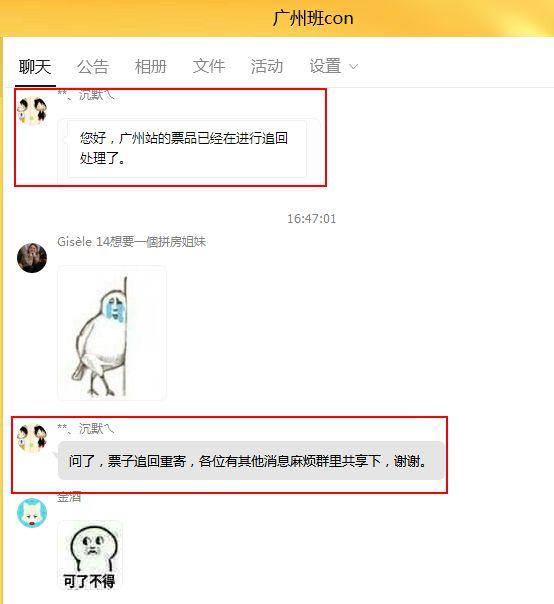Expand the 设置 dropdown arrow
The image size is (554, 604).
click(x=353, y=67)
